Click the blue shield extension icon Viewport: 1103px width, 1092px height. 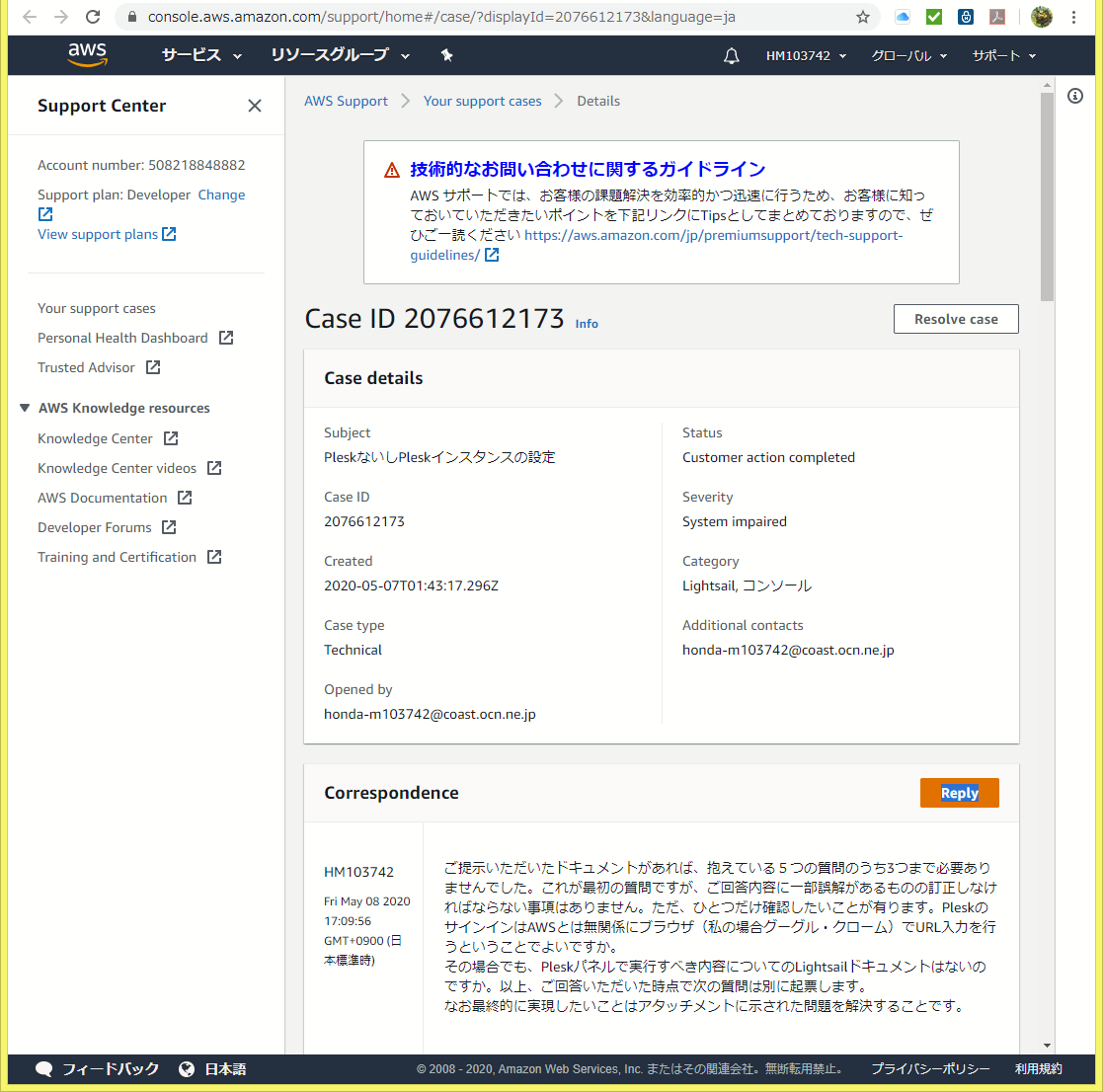(966, 17)
